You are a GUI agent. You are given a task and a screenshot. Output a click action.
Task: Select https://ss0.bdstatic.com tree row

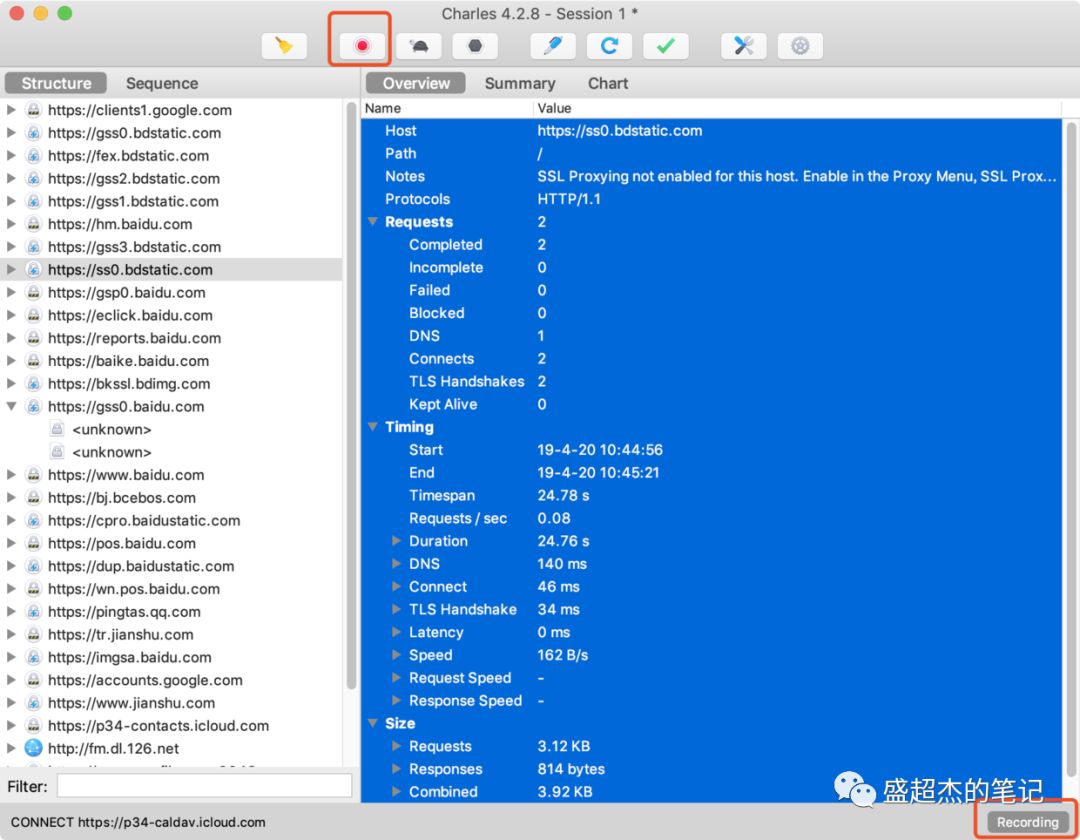point(172,269)
